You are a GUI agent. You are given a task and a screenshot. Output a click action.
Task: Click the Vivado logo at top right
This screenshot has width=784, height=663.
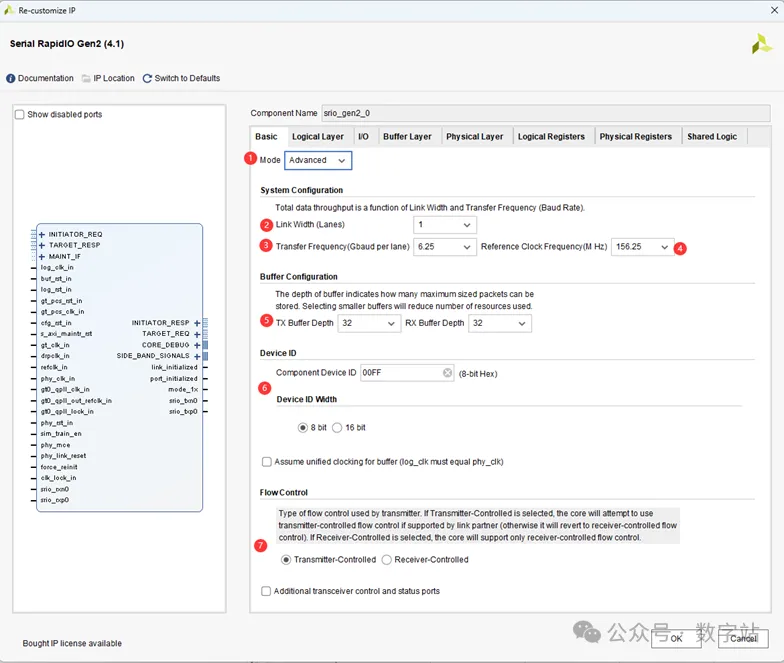762,44
